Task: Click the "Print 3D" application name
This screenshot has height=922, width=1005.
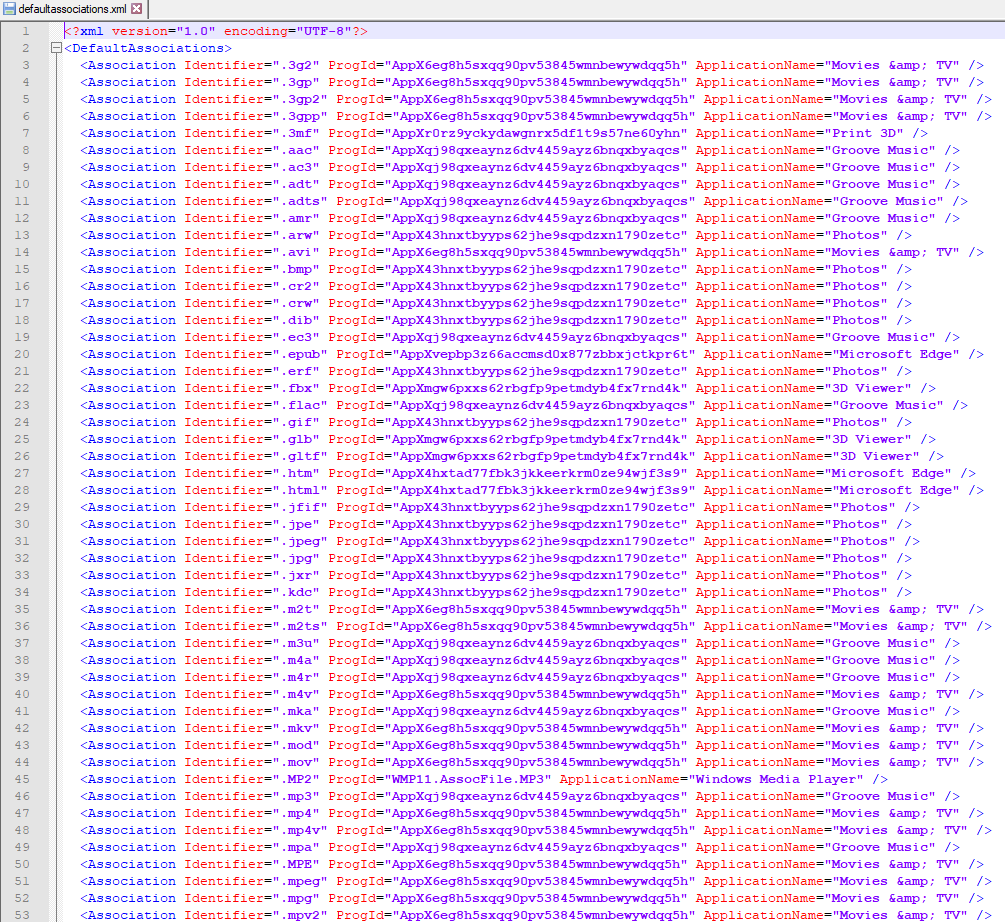Action: click(863, 133)
